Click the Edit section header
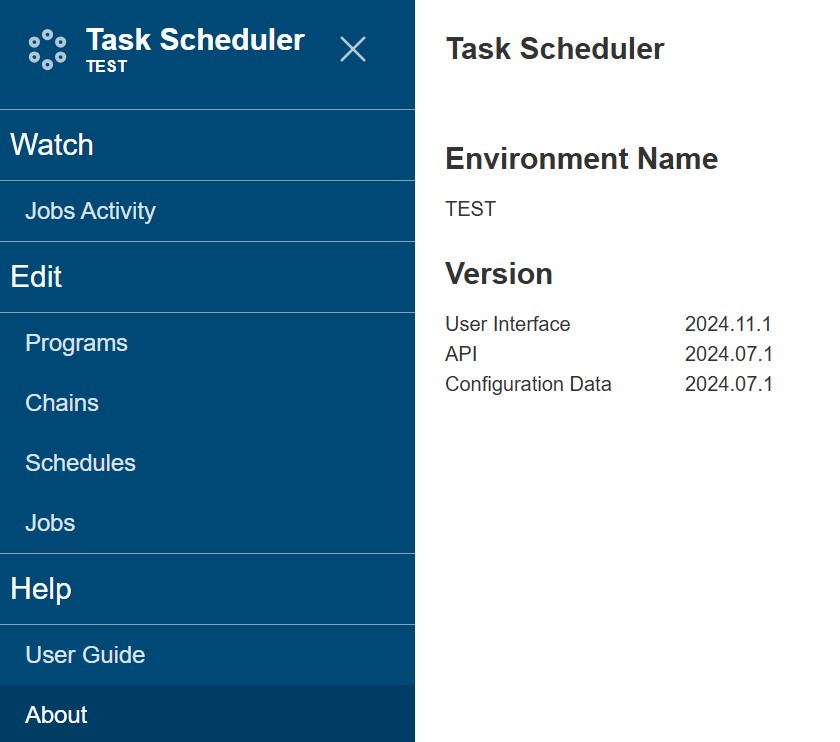This screenshot has width=840, height=742. tap(36, 277)
